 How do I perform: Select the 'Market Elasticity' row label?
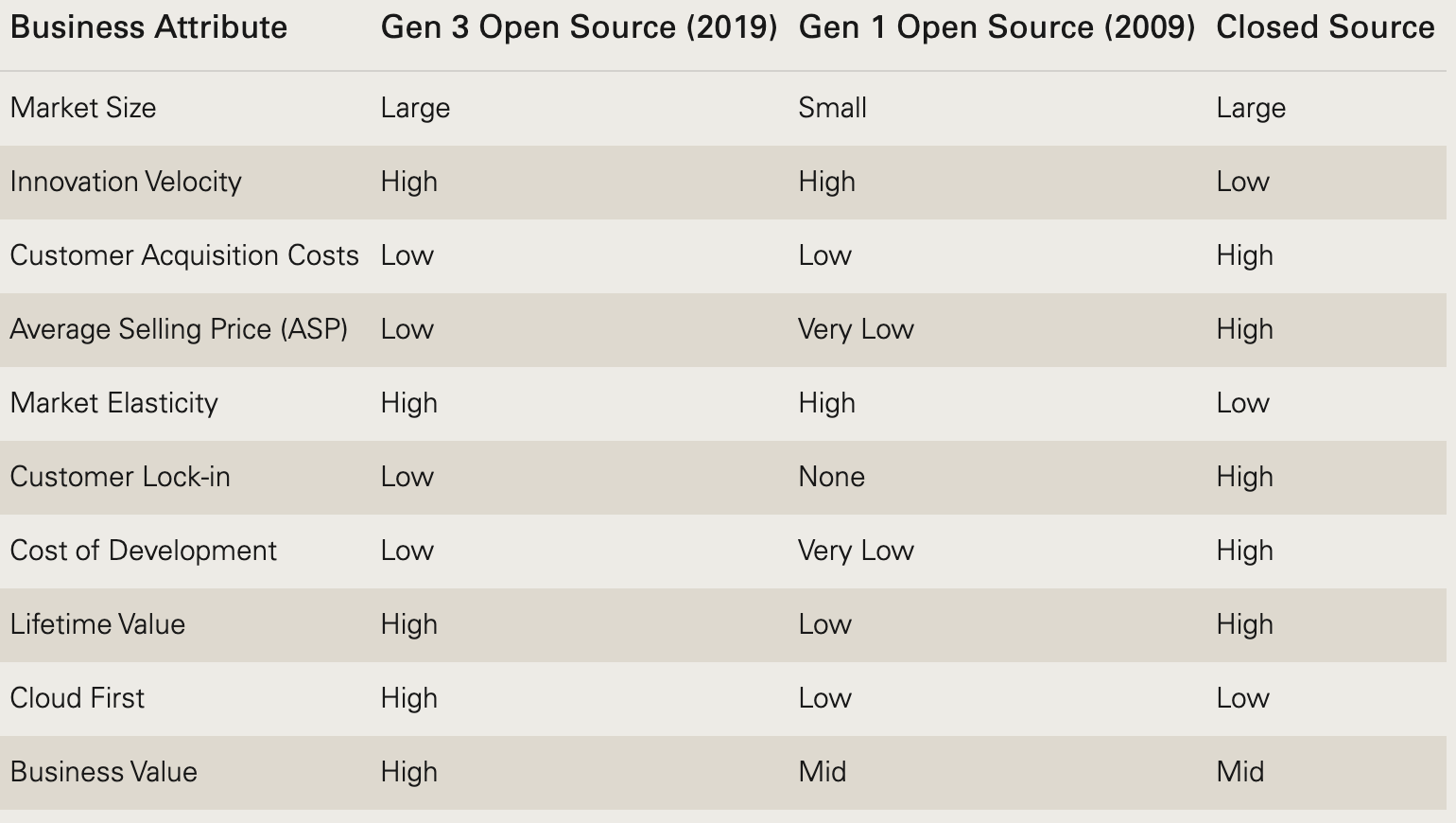[114, 403]
